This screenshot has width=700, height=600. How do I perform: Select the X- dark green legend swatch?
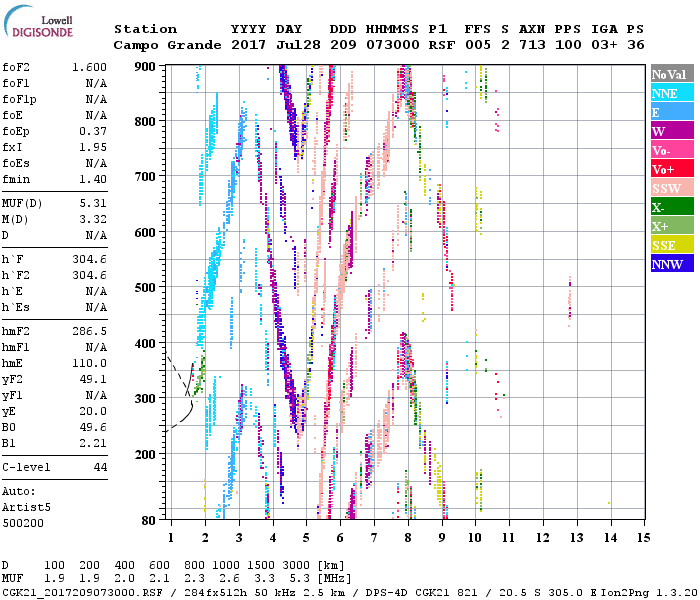coord(672,207)
